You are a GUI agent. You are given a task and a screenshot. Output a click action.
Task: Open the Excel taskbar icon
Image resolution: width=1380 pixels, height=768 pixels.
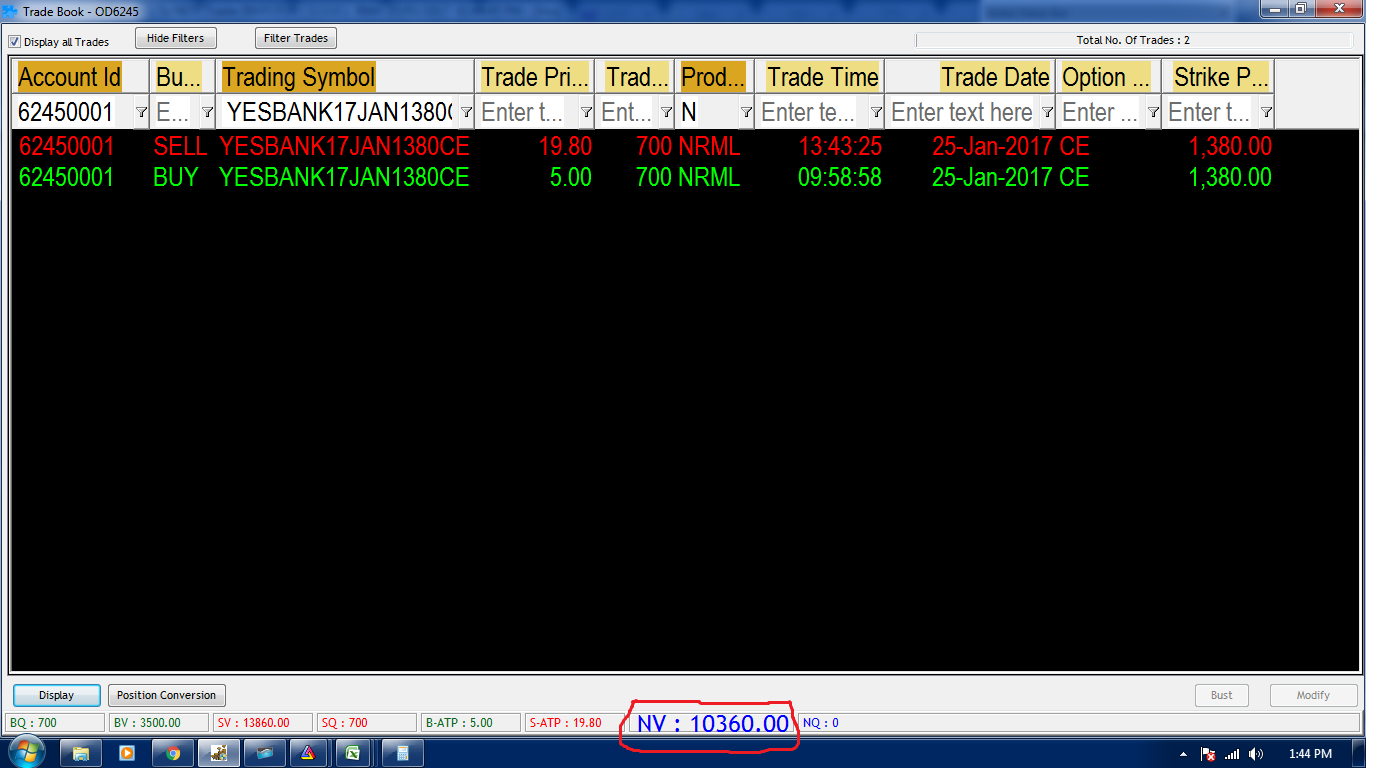click(353, 753)
